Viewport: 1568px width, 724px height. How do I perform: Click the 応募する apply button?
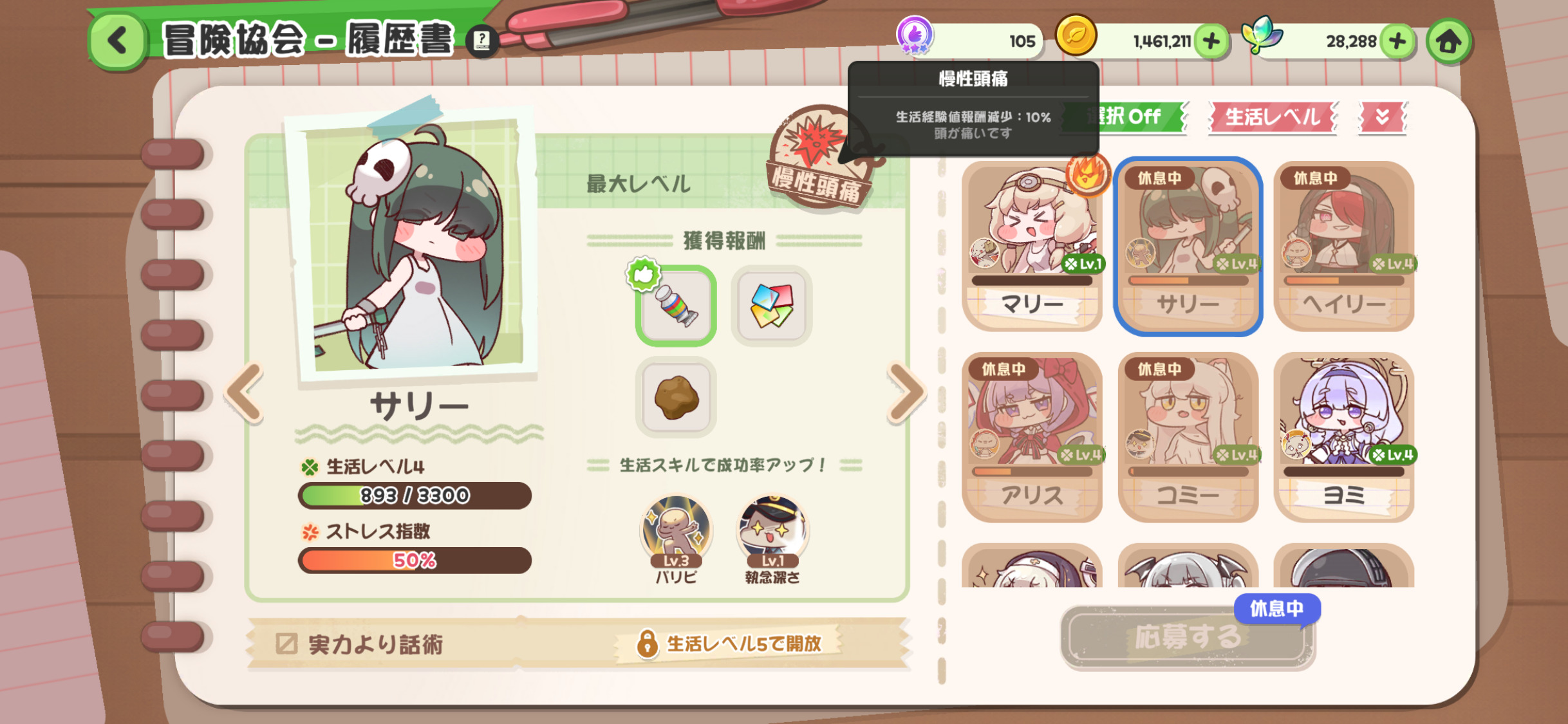point(1187,637)
